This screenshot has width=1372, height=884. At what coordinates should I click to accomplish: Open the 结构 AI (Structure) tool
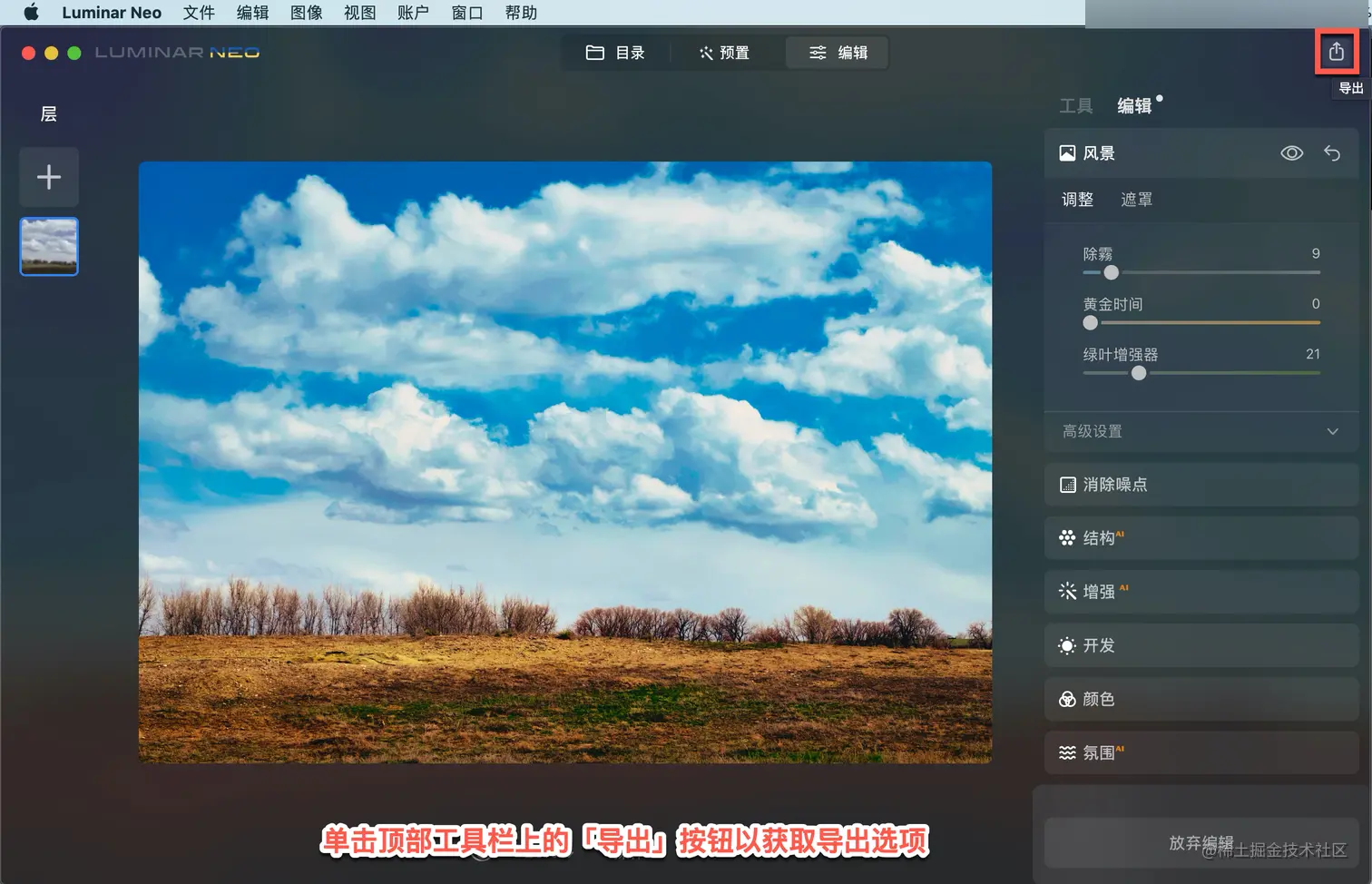1200,538
